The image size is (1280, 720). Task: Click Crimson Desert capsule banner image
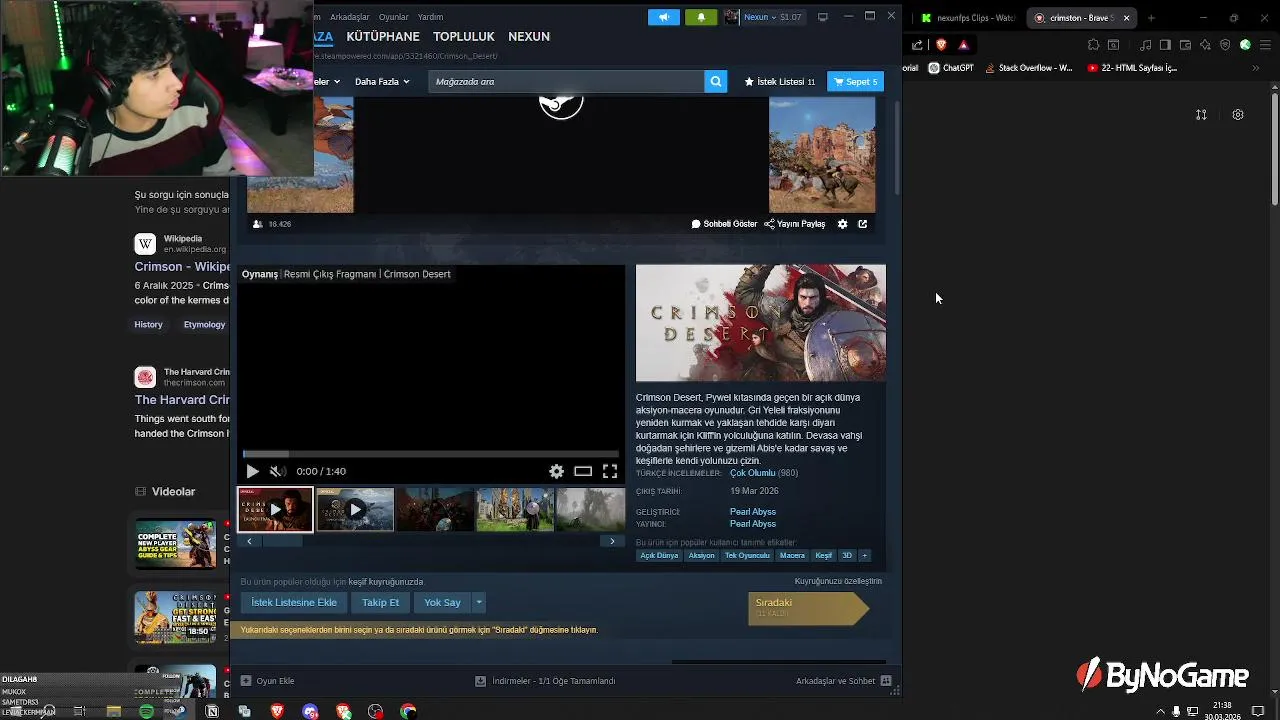coord(761,323)
